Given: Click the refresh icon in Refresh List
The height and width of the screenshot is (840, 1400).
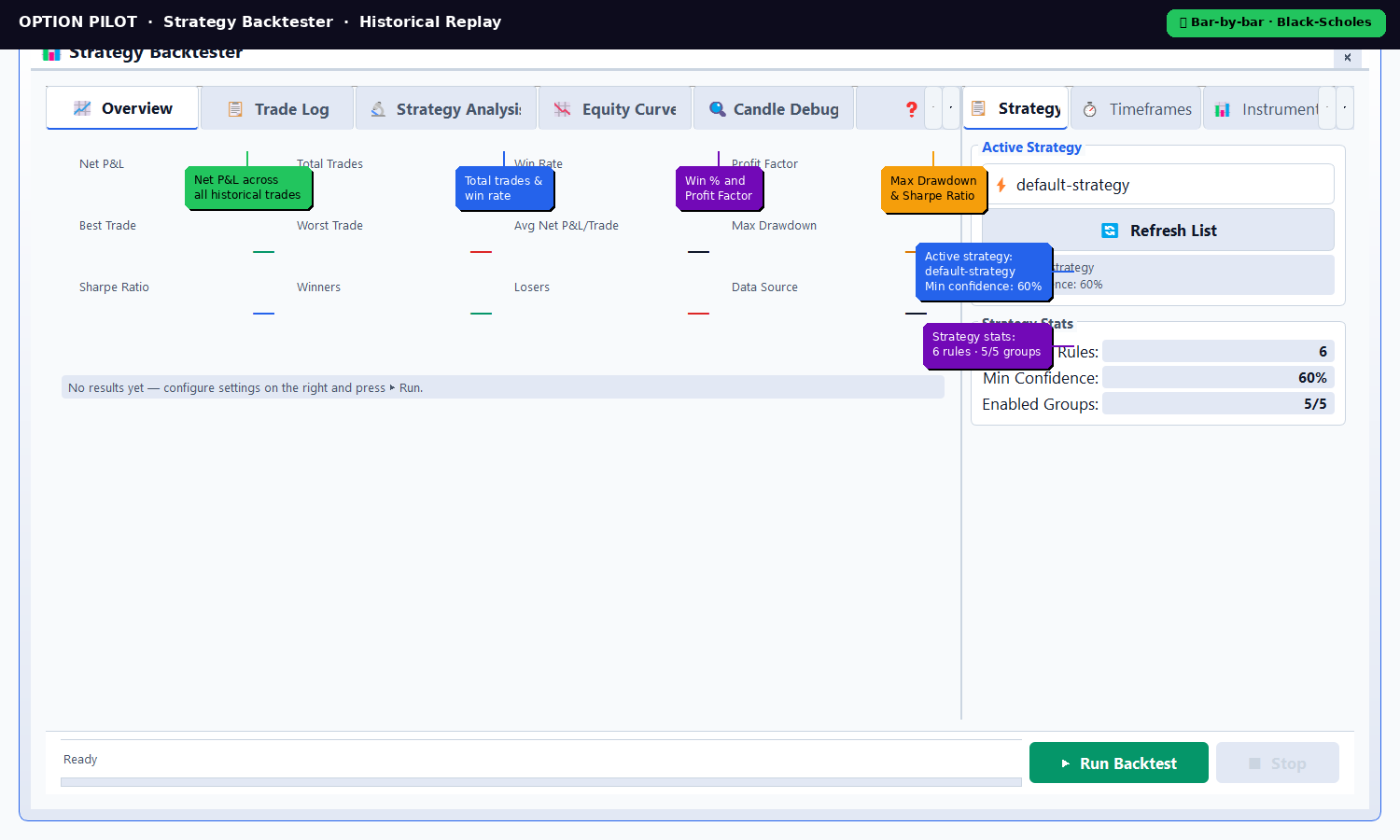Looking at the screenshot, I should [x=1110, y=231].
